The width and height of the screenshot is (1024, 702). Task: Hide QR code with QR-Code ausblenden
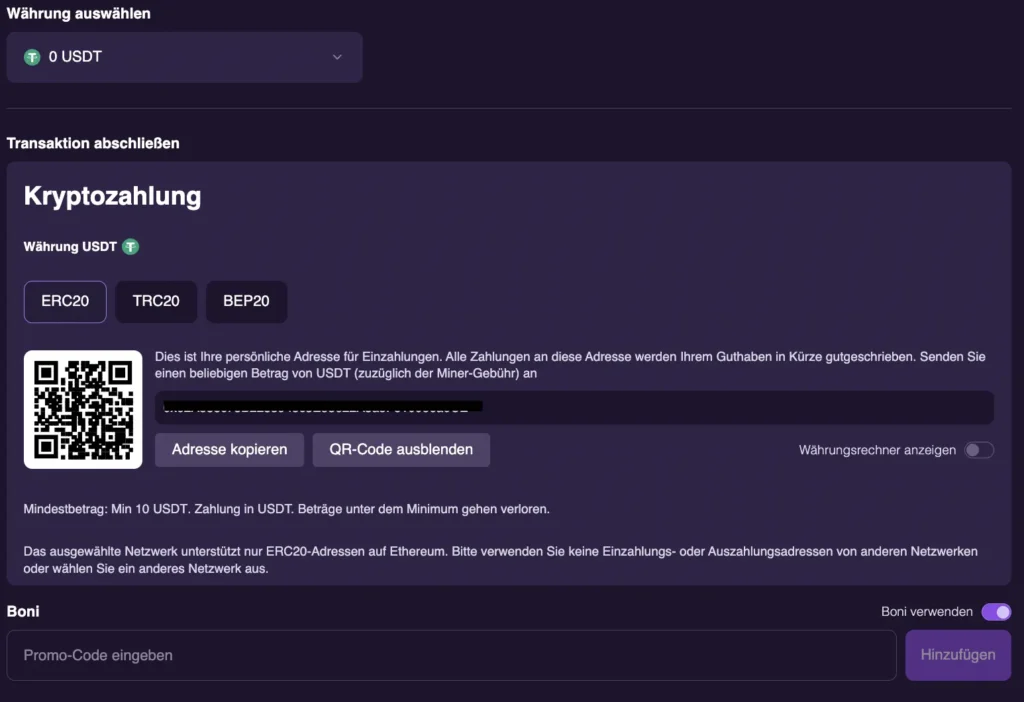click(401, 450)
